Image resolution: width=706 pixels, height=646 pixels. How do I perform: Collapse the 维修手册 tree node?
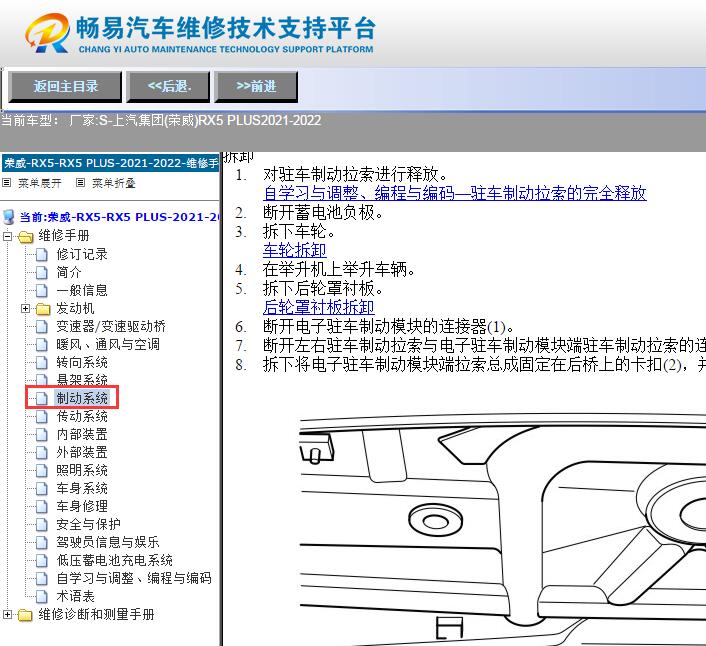pos(7,236)
